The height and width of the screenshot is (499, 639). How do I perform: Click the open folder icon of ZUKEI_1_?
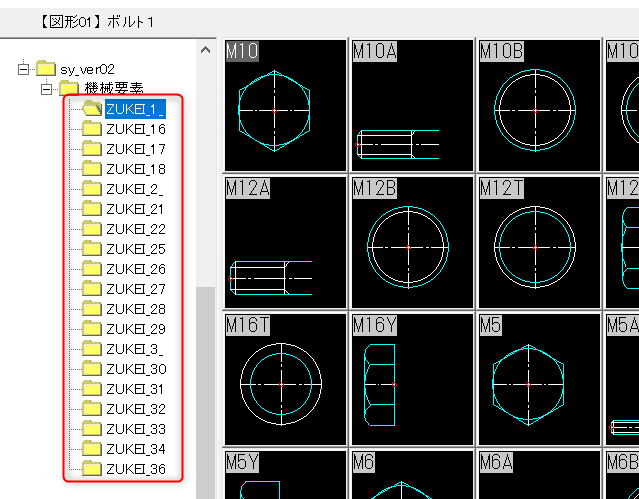(x=92, y=108)
